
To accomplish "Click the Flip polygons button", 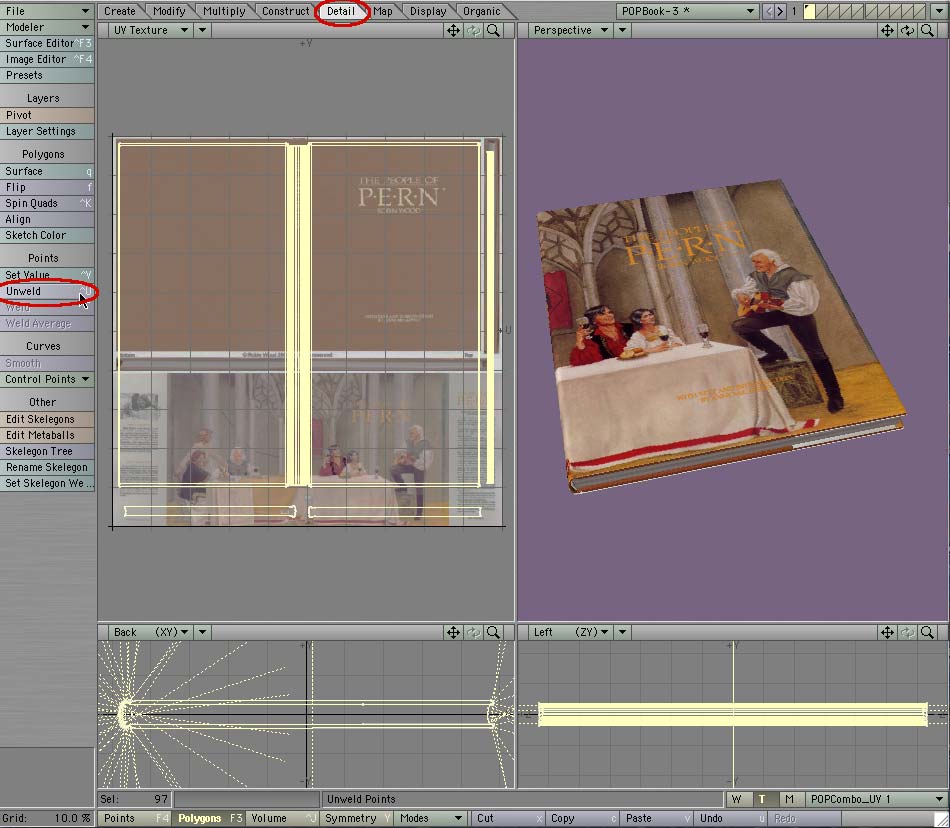I will [47, 188].
